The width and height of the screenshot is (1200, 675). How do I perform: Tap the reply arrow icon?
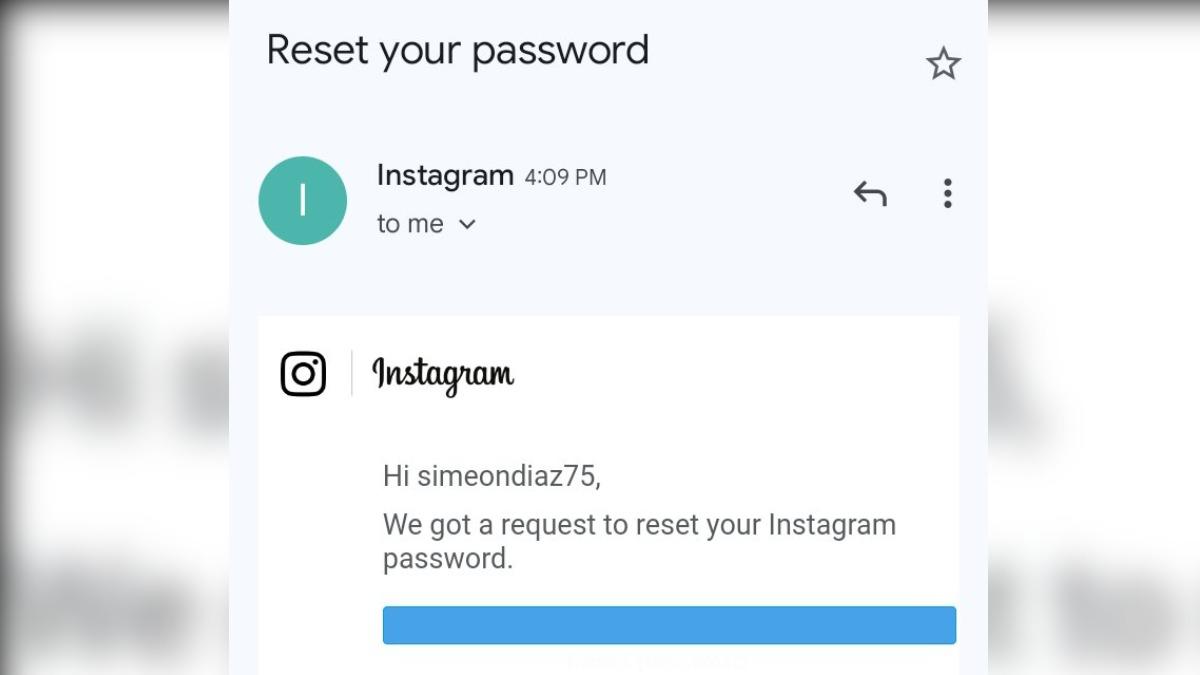click(x=870, y=193)
